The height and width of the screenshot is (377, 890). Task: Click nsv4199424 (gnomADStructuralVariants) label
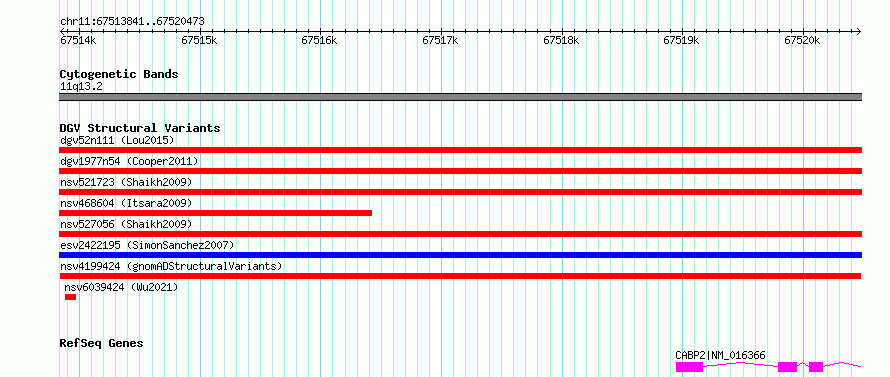click(x=171, y=266)
